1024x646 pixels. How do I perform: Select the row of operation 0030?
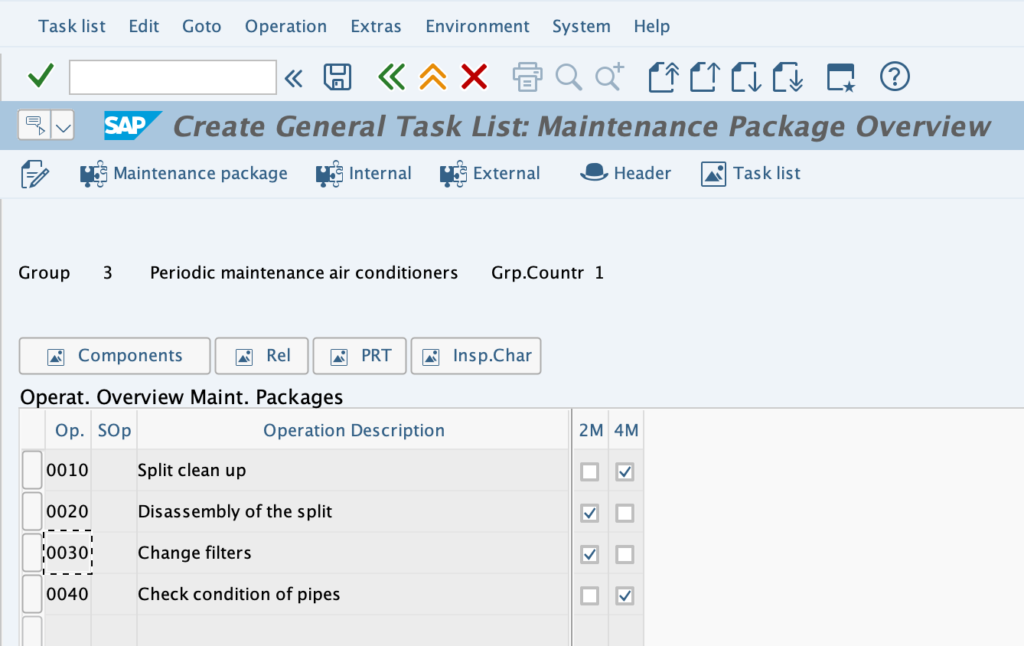coord(32,553)
